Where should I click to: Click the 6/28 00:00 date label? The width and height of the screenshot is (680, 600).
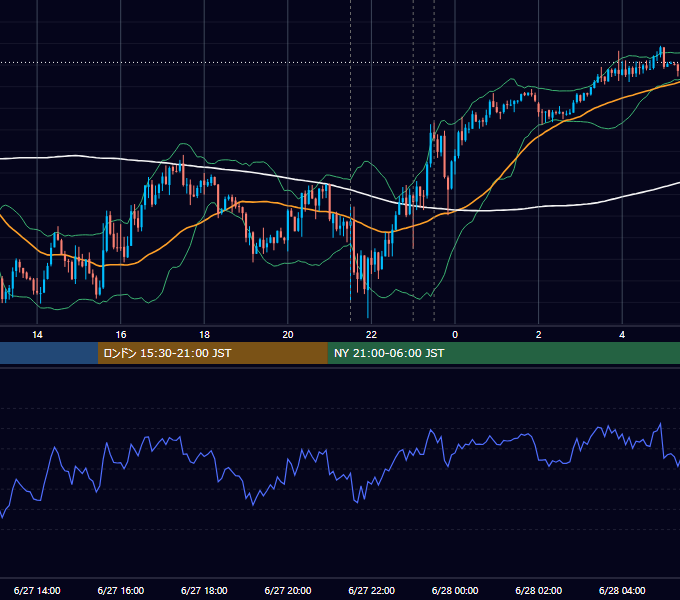tap(455, 590)
